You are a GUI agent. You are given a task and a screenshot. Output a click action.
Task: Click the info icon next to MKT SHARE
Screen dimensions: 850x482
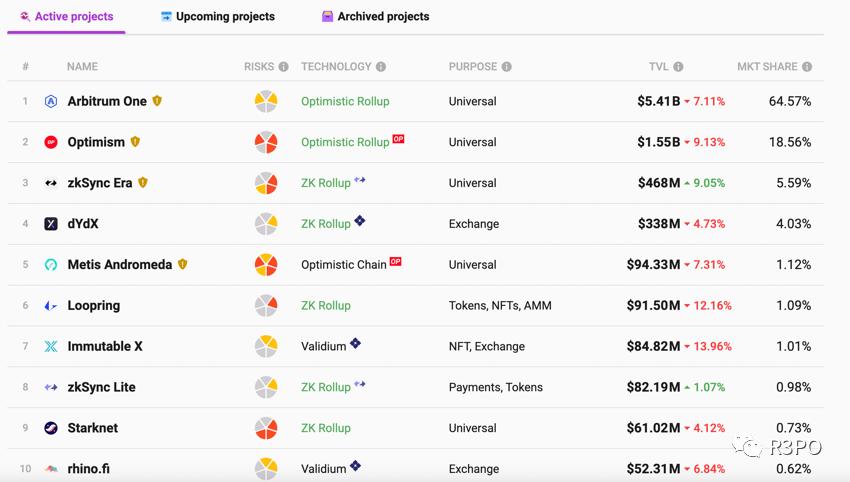[x=807, y=67]
